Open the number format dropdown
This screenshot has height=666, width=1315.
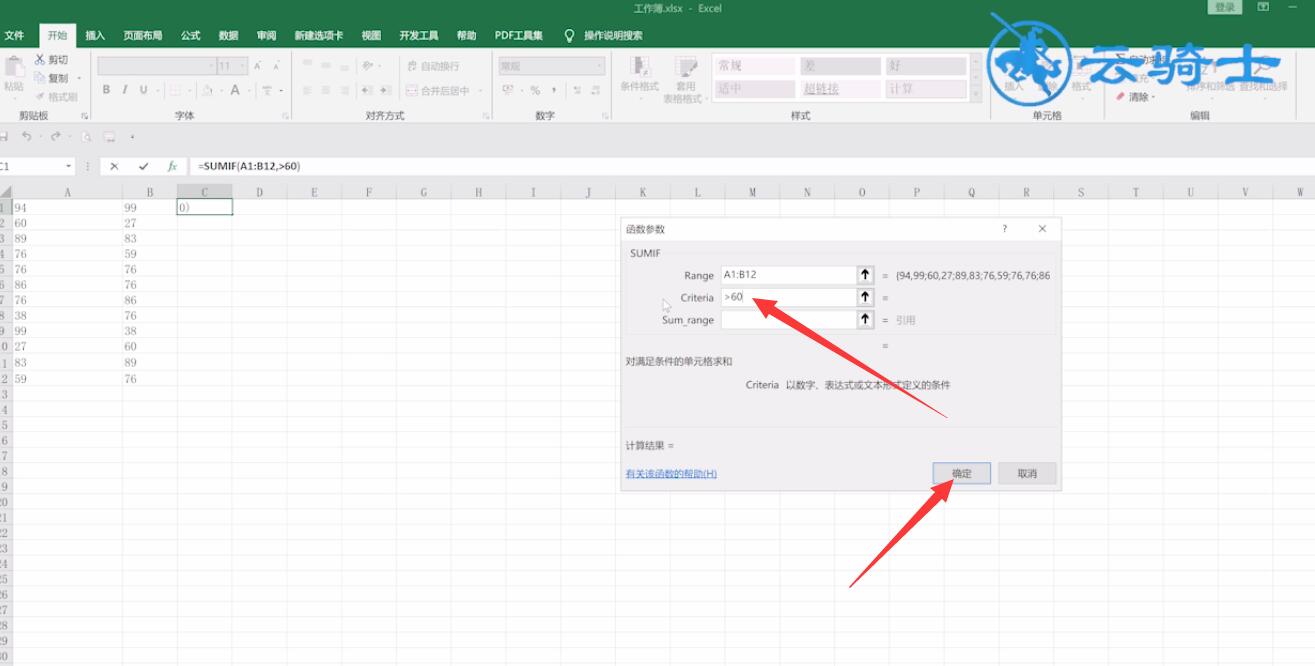599,66
